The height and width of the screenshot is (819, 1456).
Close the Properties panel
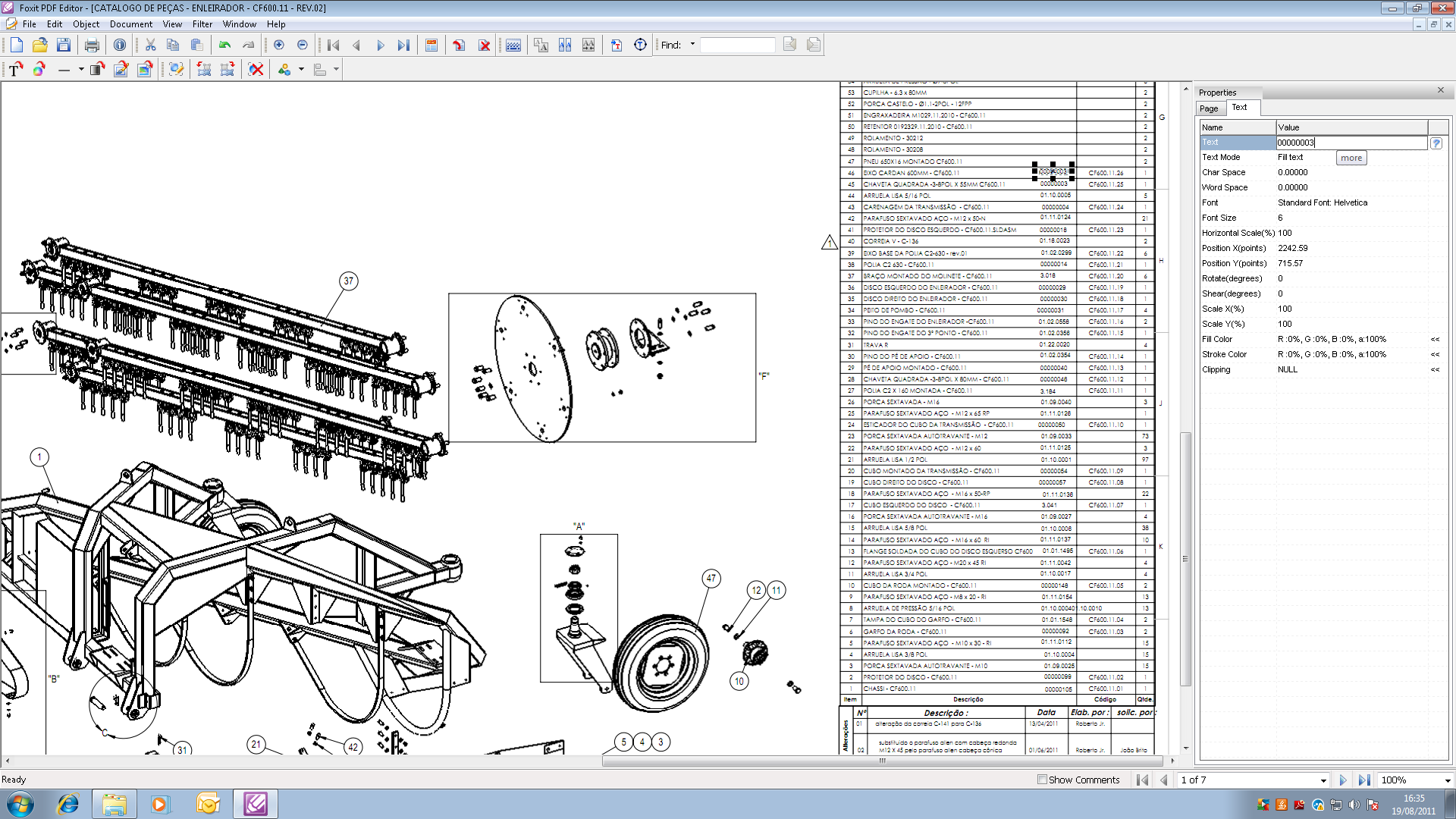tap(1441, 90)
